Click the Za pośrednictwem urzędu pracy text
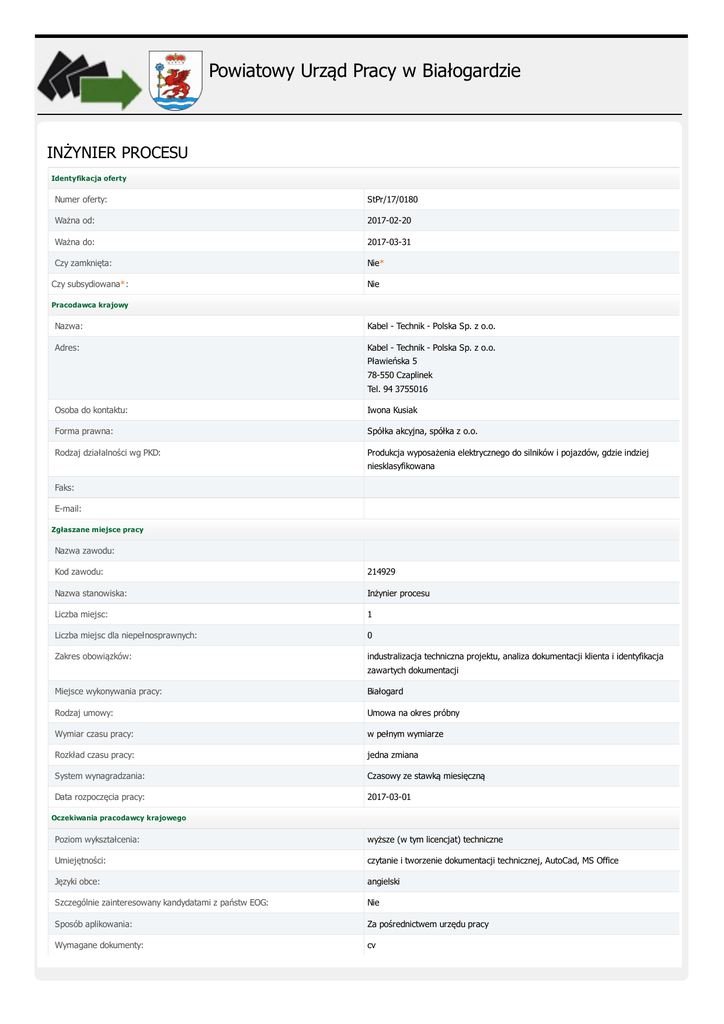 coord(428,924)
